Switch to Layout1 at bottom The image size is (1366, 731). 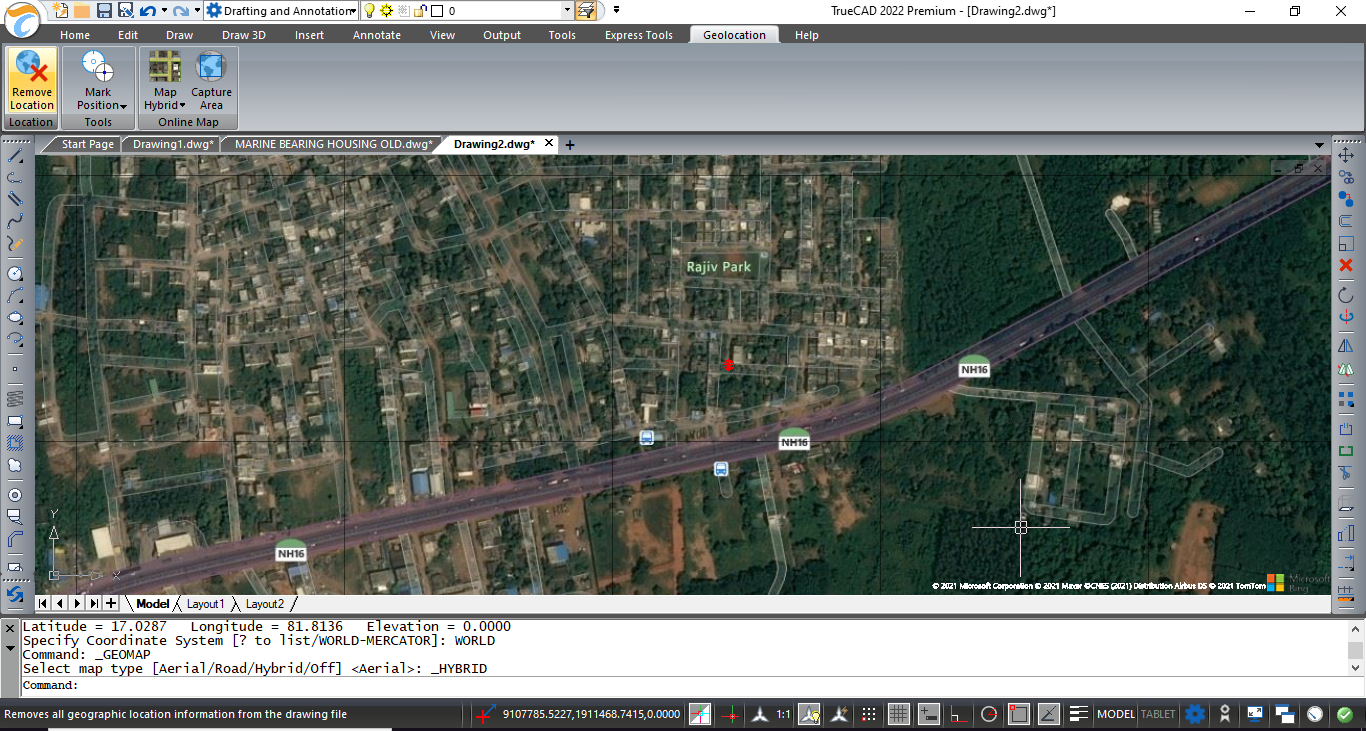(x=206, y=604)
